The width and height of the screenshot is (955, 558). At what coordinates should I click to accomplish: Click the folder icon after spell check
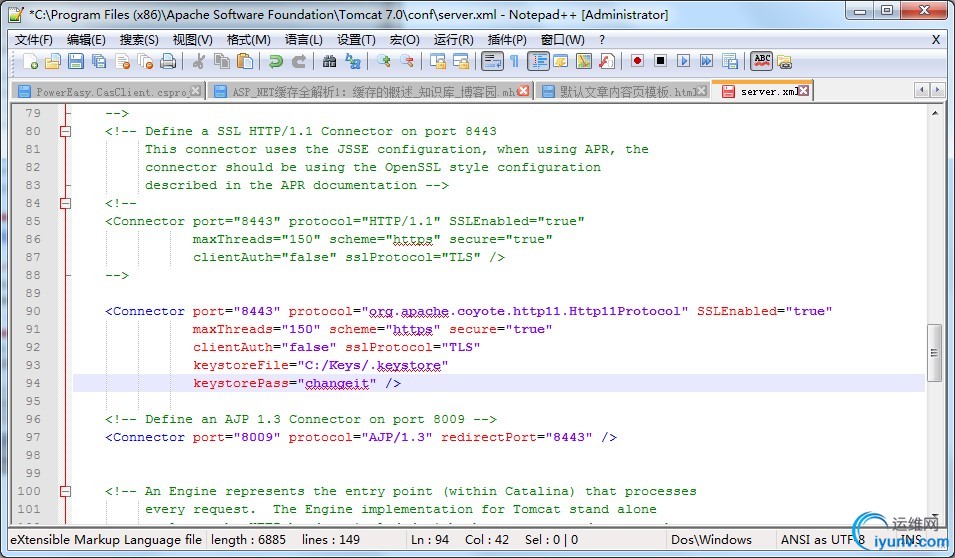tap(784, 62)
